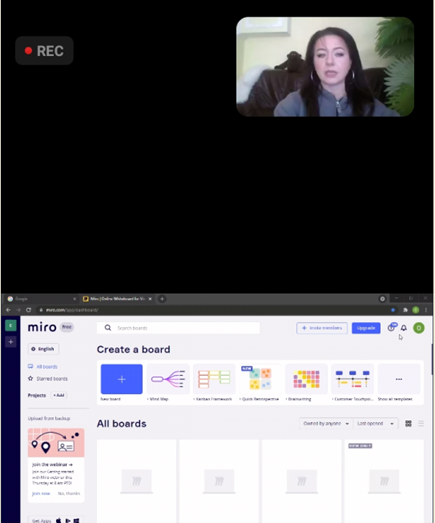Expand the Owned by anyone dropdown
The height and width of the screenshot is (523, 435).
pyautogui.click(x=326, y=423)
